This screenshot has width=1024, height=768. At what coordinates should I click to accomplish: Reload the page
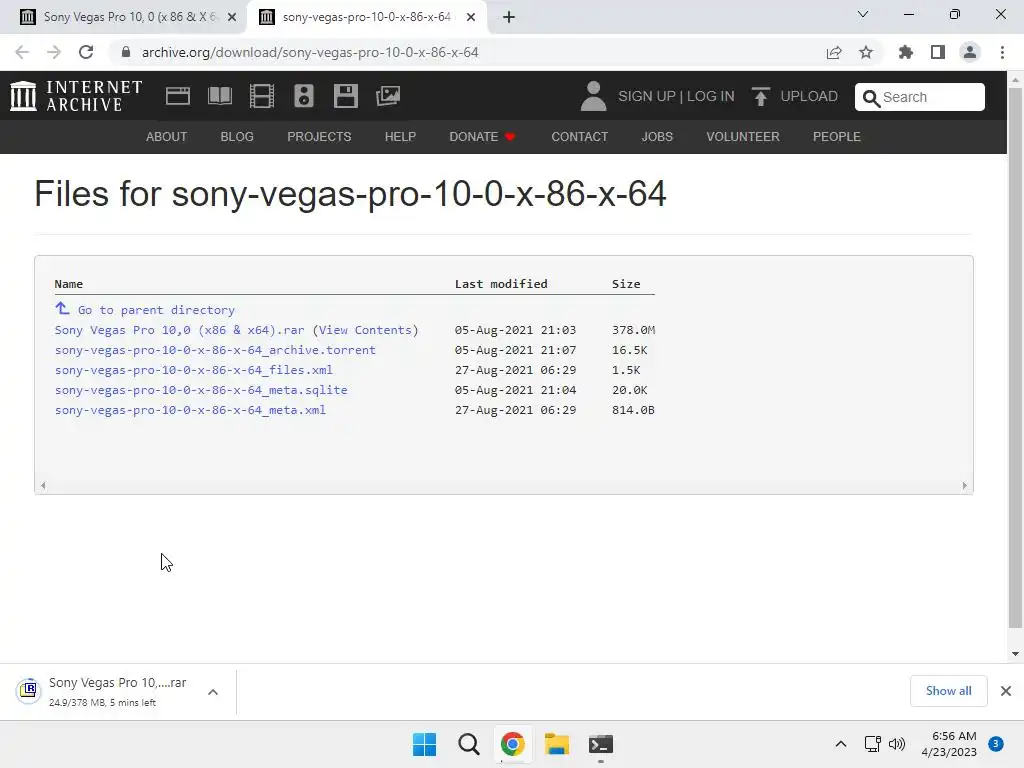86,52
